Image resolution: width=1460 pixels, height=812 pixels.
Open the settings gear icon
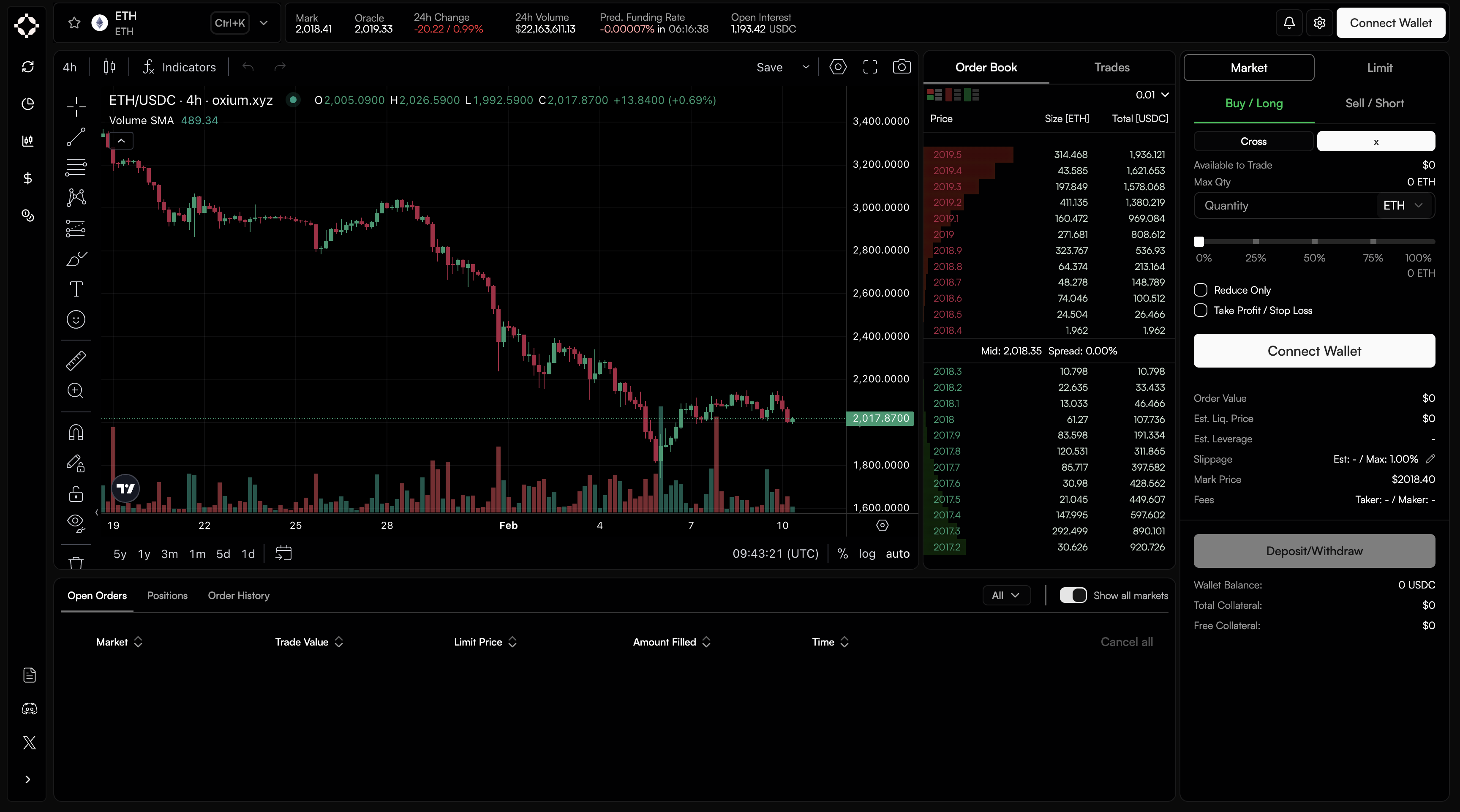pos(1319,23)
